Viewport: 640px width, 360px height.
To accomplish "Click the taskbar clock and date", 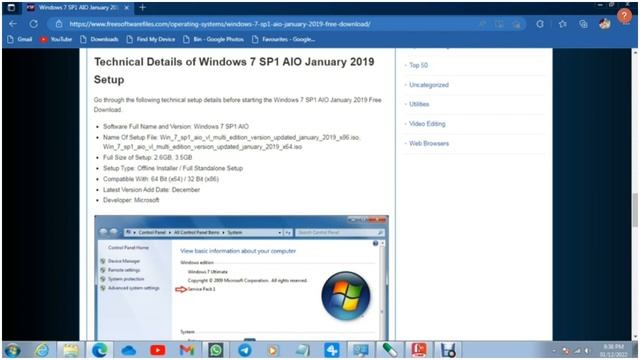I will [613, 350].
